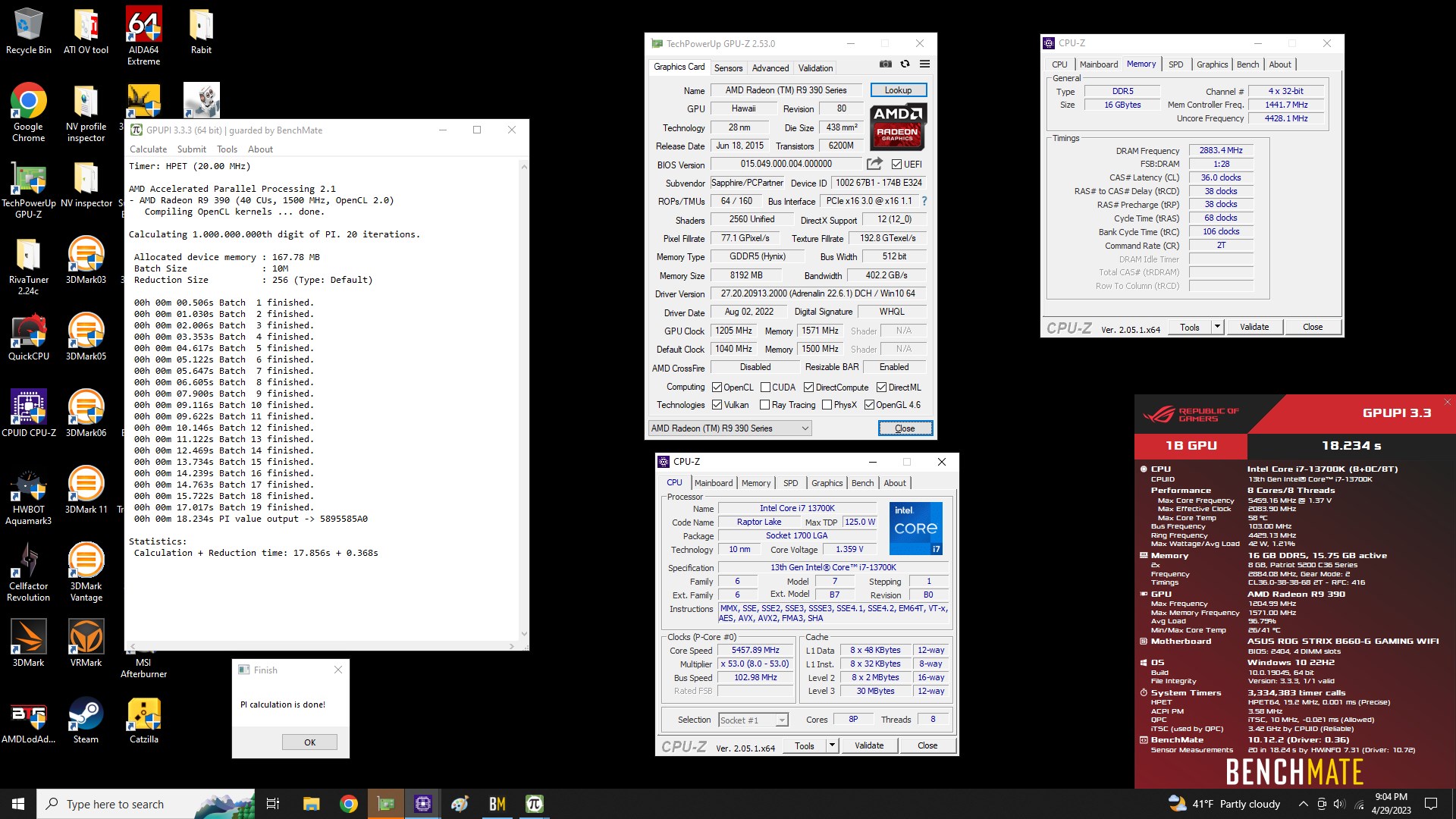Open File Explorer from taskbar

pyautogui.click(x=311, y=804)
